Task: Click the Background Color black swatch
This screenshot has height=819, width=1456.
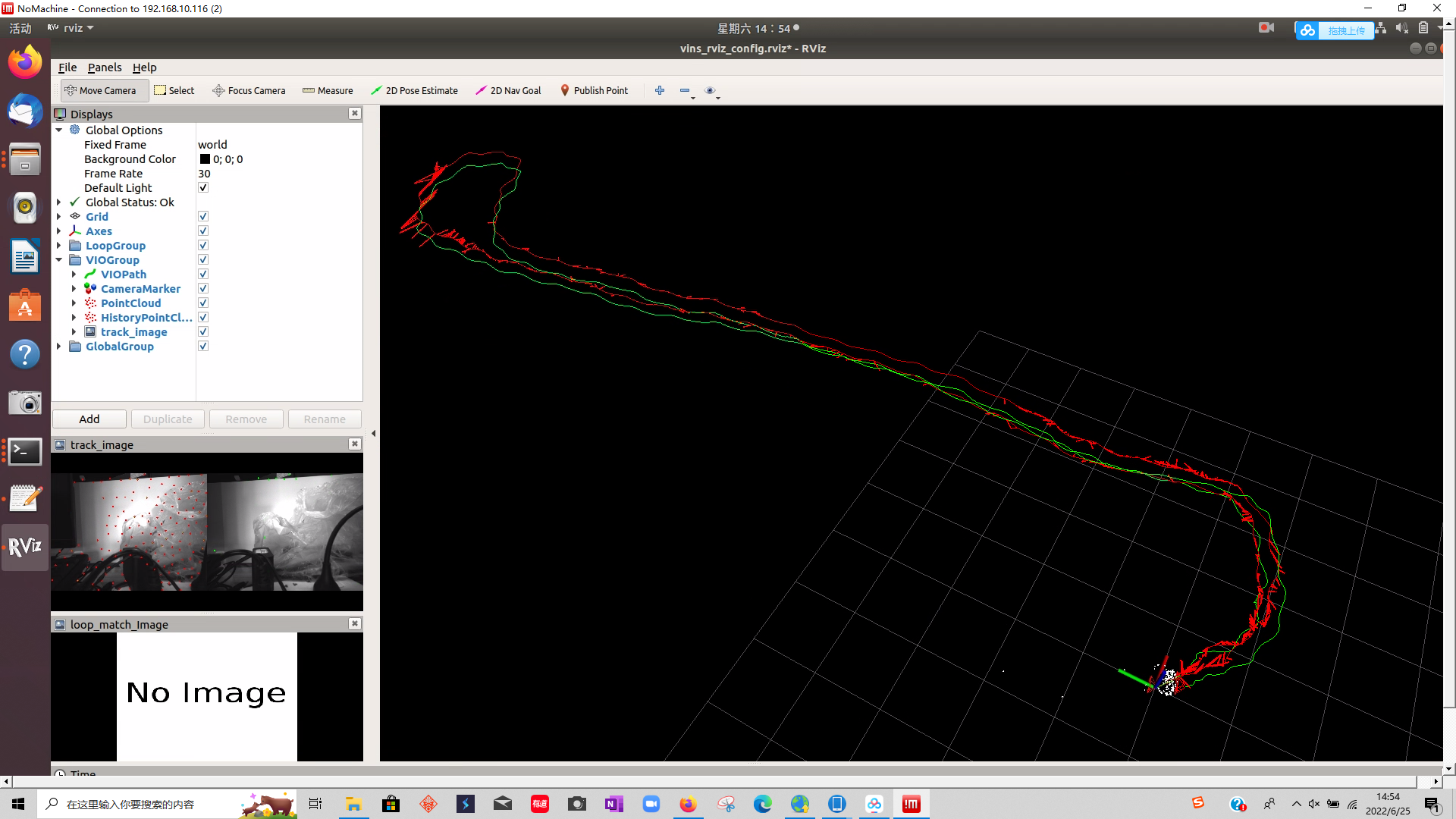Action: [x=205, y=159]
